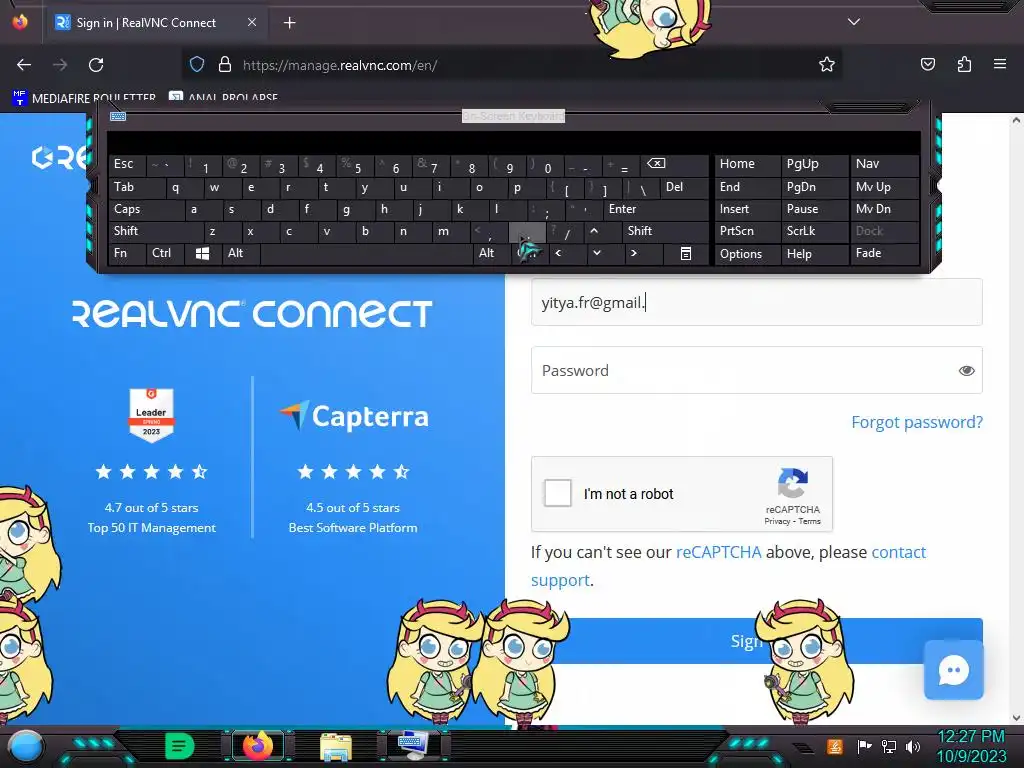Click the email field containing yitya.fr@gmail.
1024x768 pixels.
(756, 302)
